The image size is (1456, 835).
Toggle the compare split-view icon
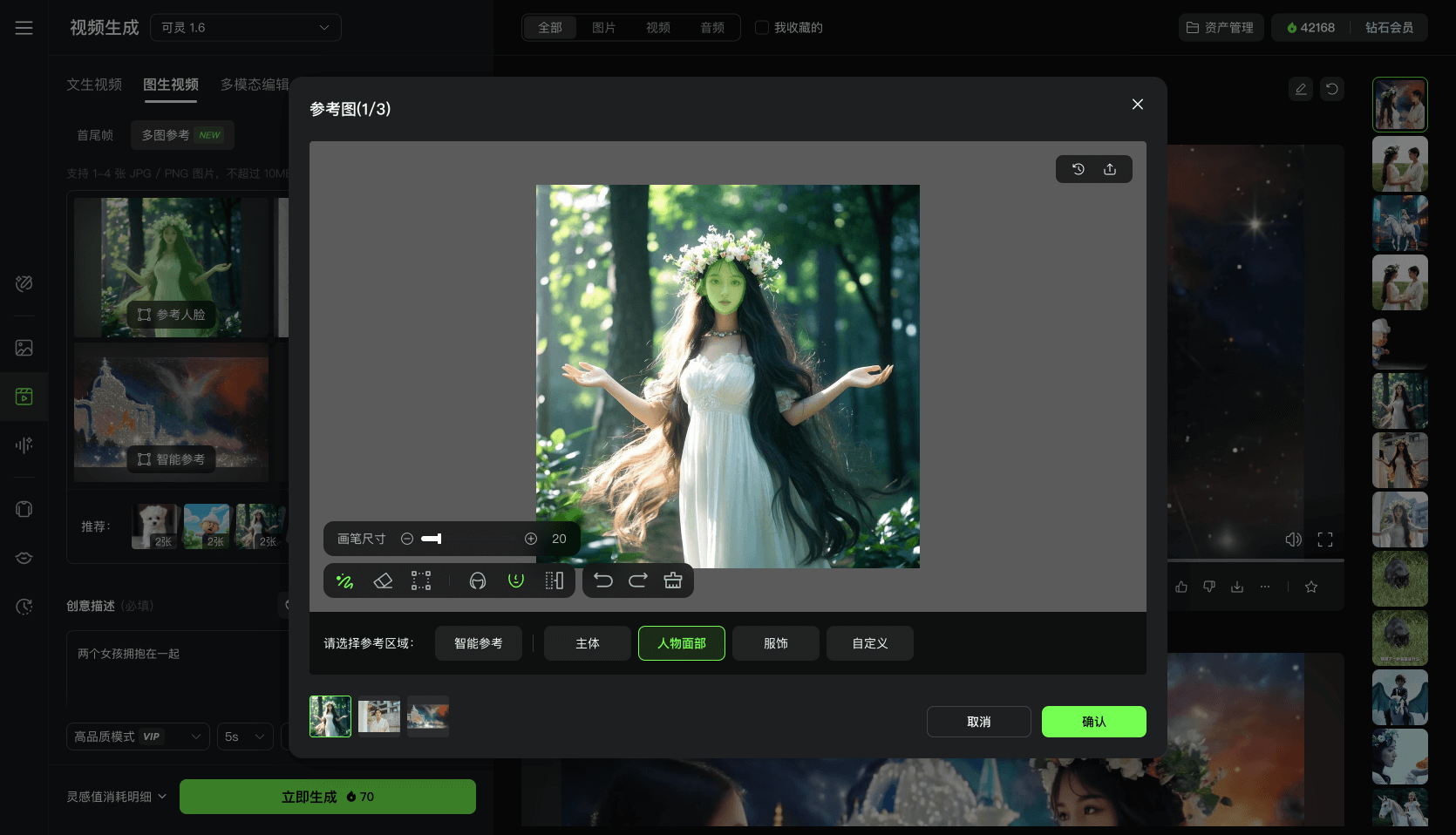pos(555,580)
